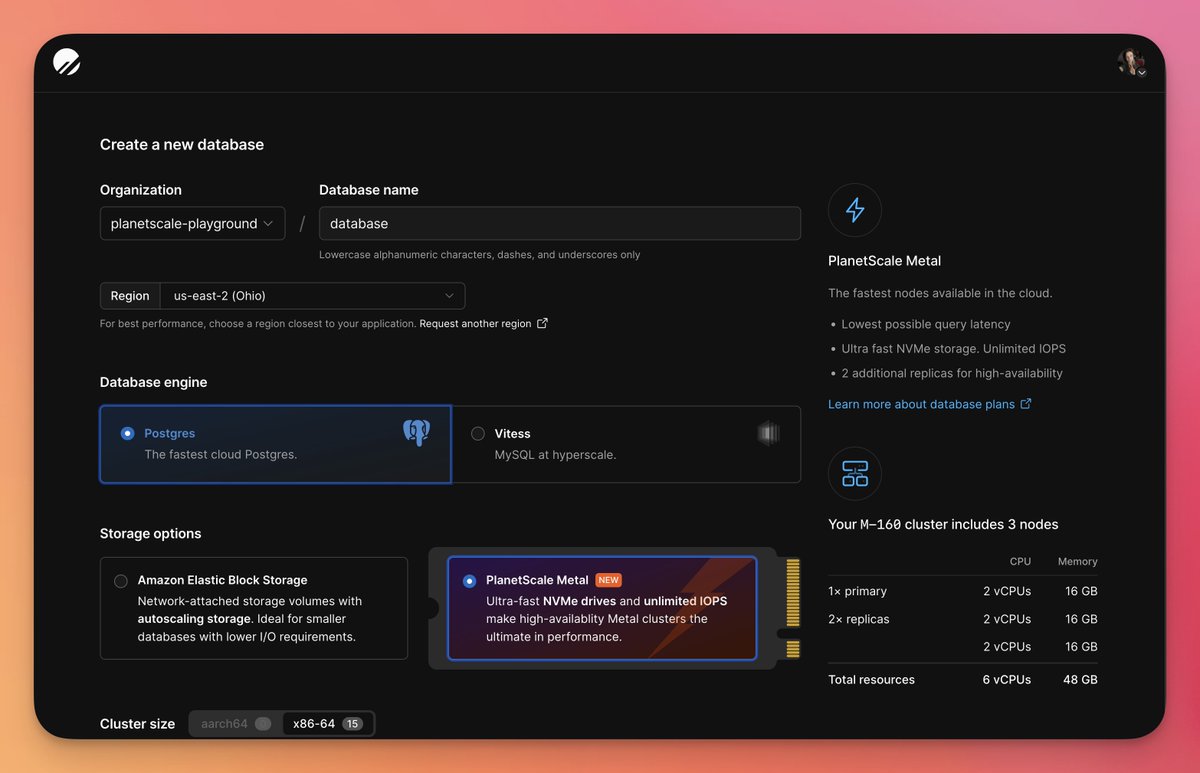The height and width of the screenshot is (773, 1200).
Task: Click the Region label button
Action: point(130,296)
